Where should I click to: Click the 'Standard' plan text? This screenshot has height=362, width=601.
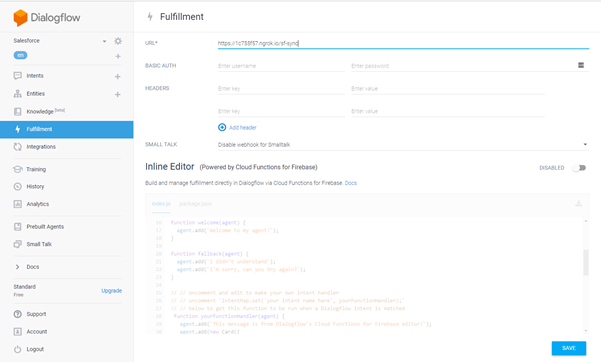click(x=25, y=287)
